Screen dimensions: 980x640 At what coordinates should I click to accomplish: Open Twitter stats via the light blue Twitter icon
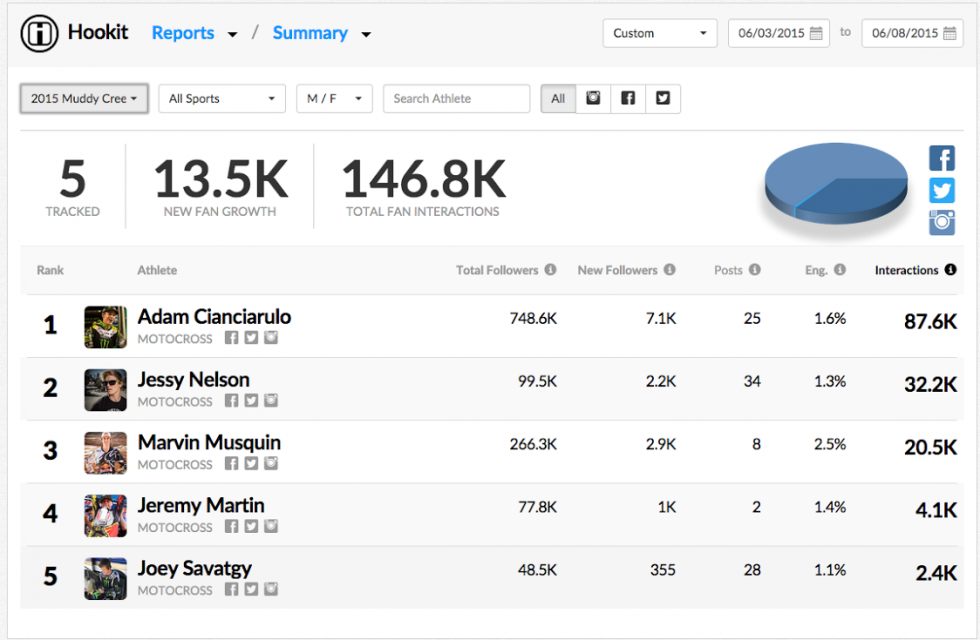[x=941, y=190]
